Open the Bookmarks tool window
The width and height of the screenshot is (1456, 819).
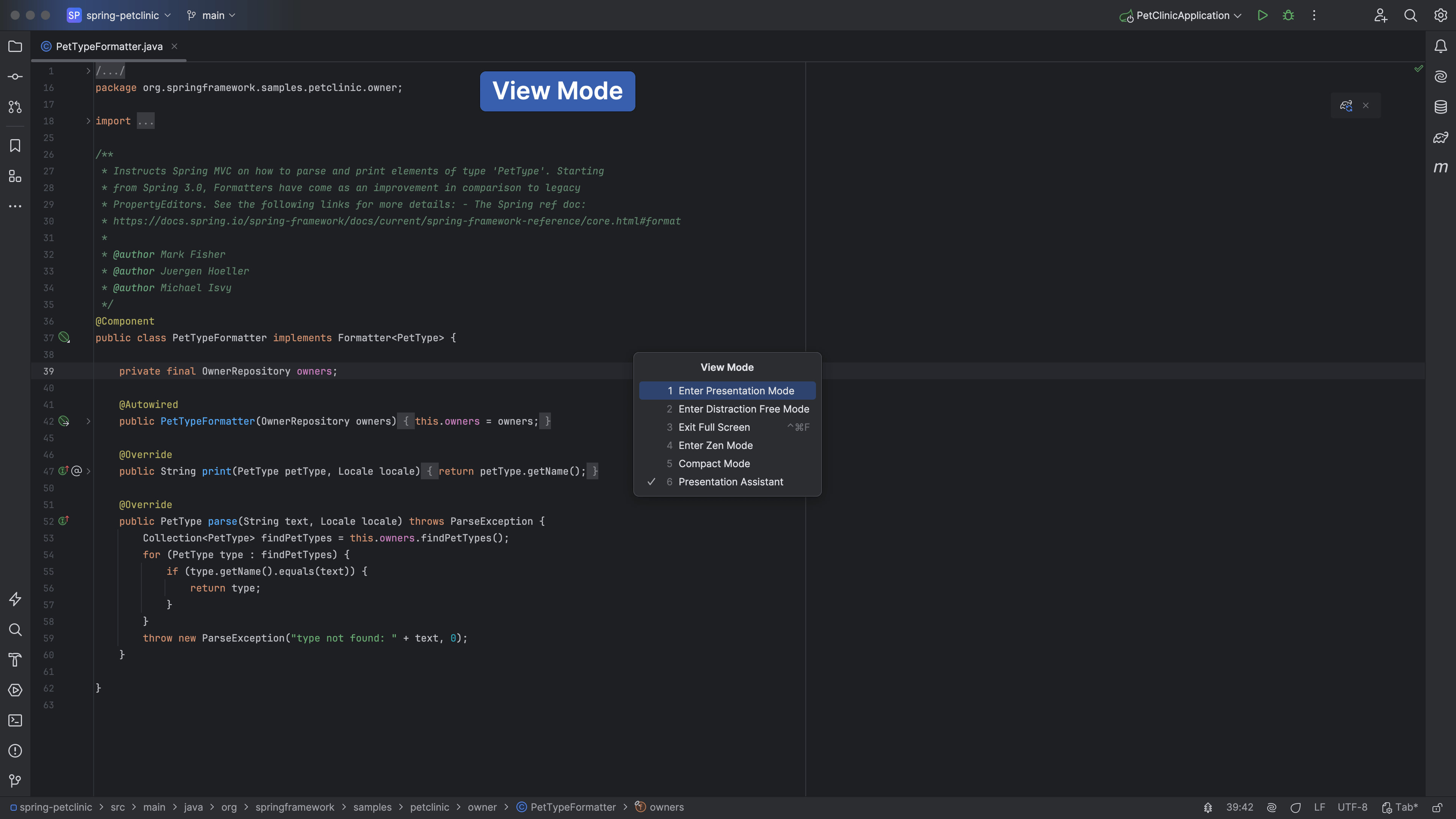click(15, 146)
